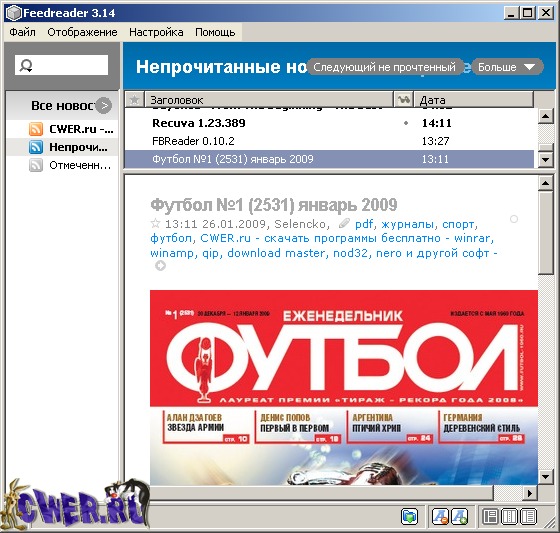Screen dimensions: 560x533
Task: Click the article pane vertical scrollbar thumb
Action: (x=545, y=233)
